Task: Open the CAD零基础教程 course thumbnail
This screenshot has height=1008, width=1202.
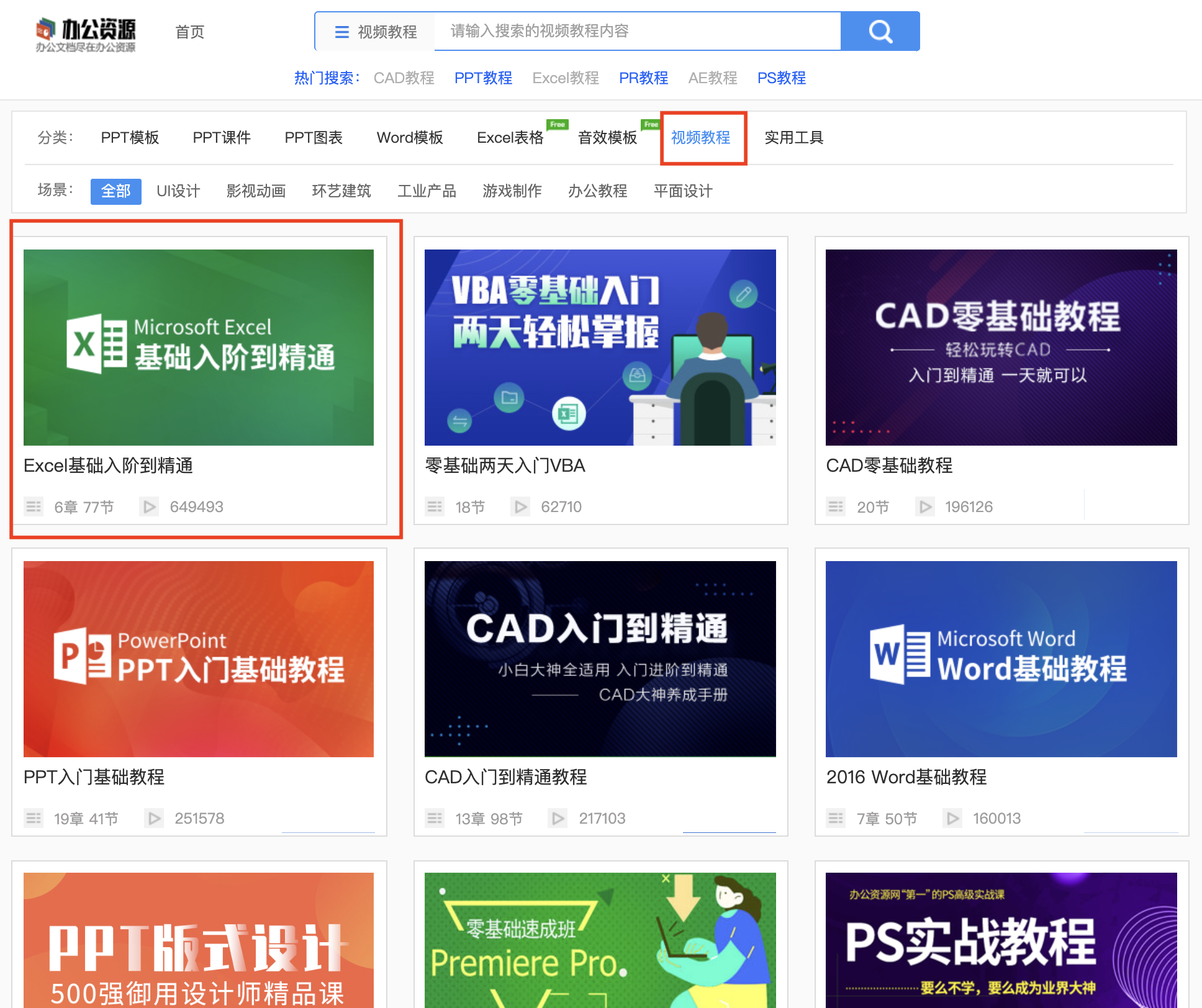Action: coord(1001,348)
